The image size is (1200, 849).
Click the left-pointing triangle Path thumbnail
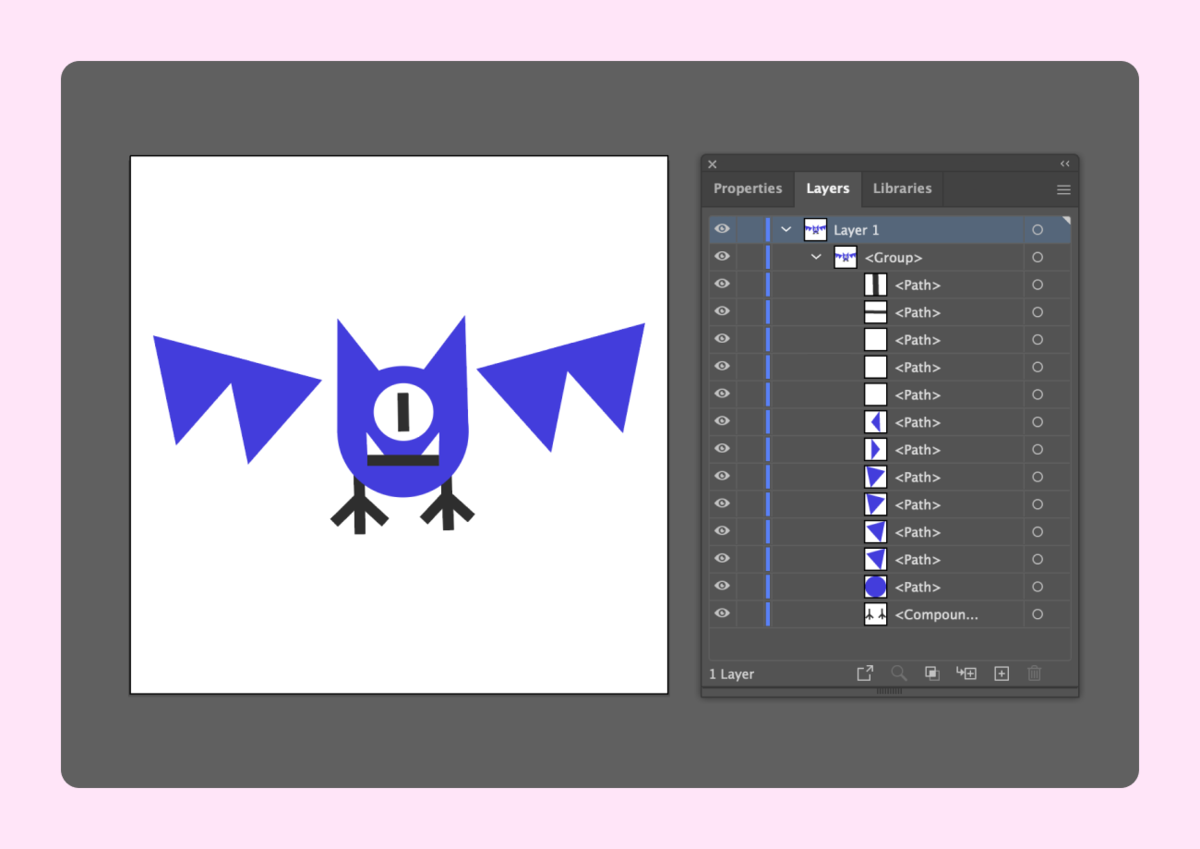[x=875, y=422]
